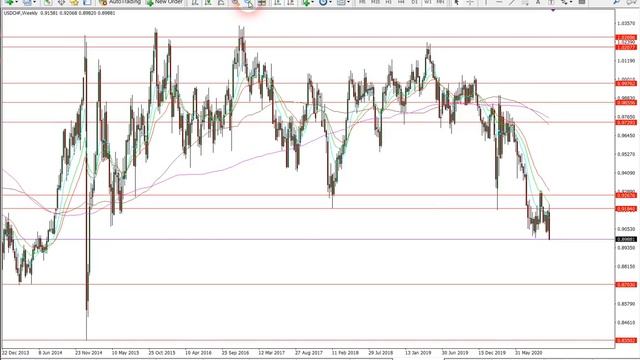Expand the Arrows dropdown arrow
The height and width of the screenshot is (360, 640).
coord(571,2)
